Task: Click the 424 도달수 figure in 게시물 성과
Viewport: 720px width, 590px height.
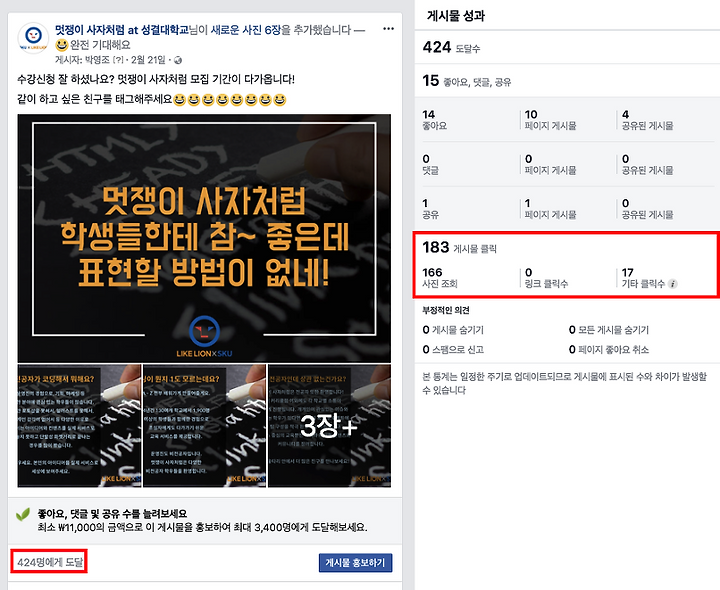Action: (x=451, y=47)
